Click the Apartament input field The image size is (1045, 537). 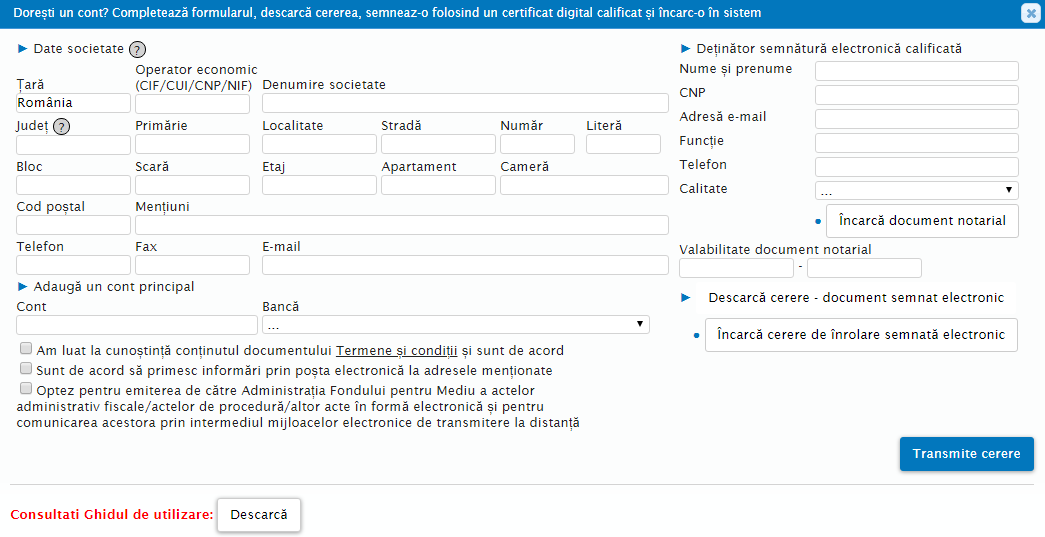439,185
